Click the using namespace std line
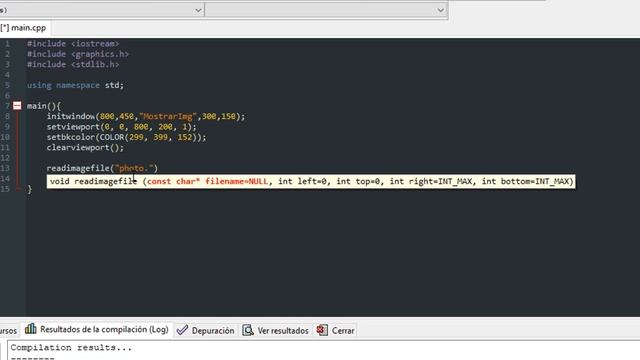Viewport: 640px width, 360px height. 75,85
